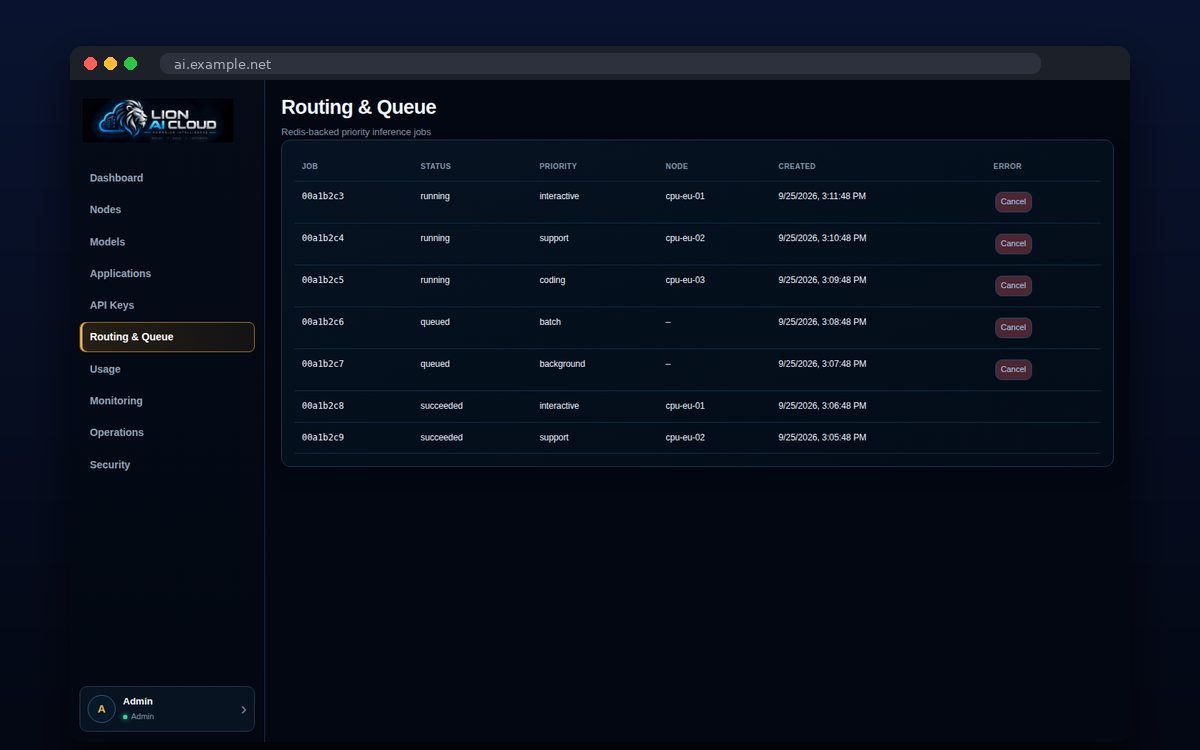The height and width of the screenshot is (750, 1200).
Task: Click the Admin avatar circle
Action: pyautogui.click(x=101, y=709)
